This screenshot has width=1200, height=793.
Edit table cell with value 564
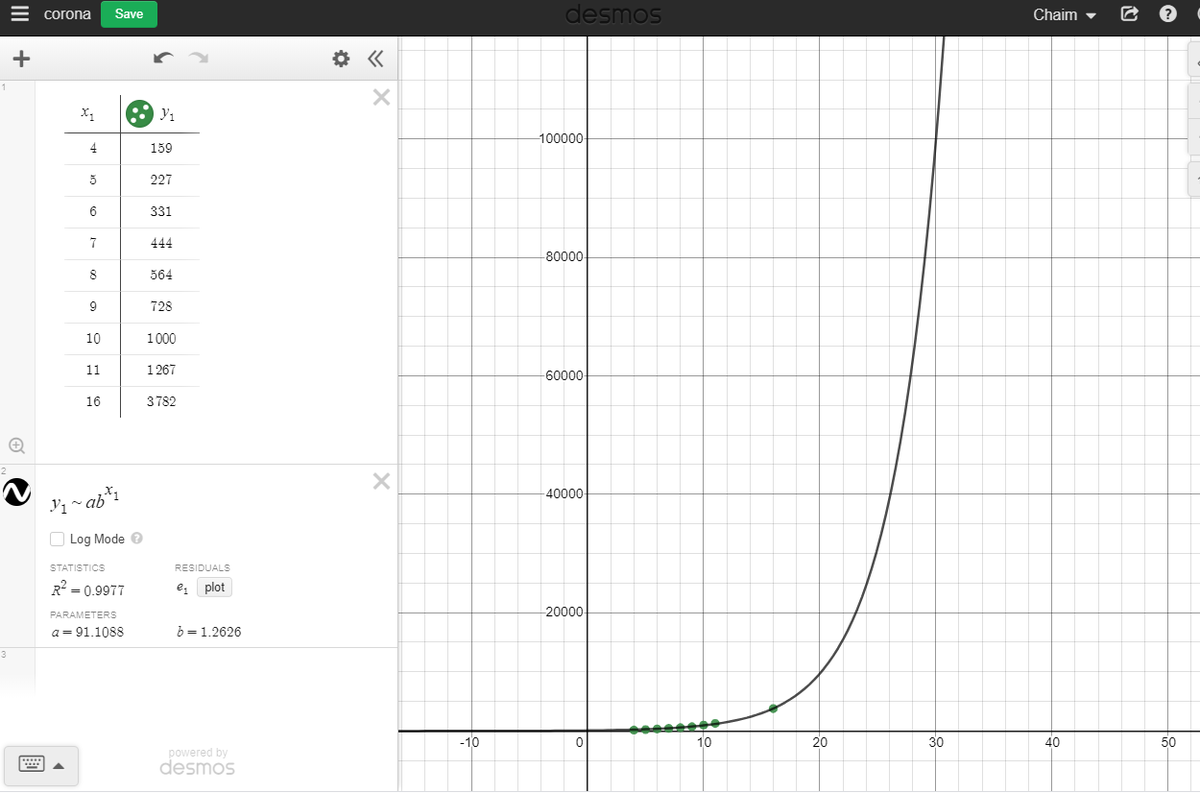coord(160,275)
